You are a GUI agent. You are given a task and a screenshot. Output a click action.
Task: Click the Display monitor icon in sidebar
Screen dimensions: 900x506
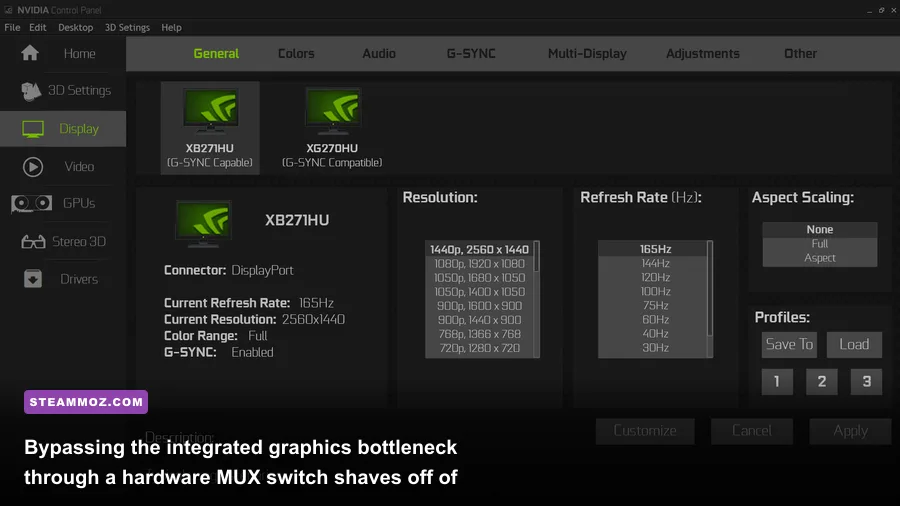pyautogui.click(x=33, y=129)
